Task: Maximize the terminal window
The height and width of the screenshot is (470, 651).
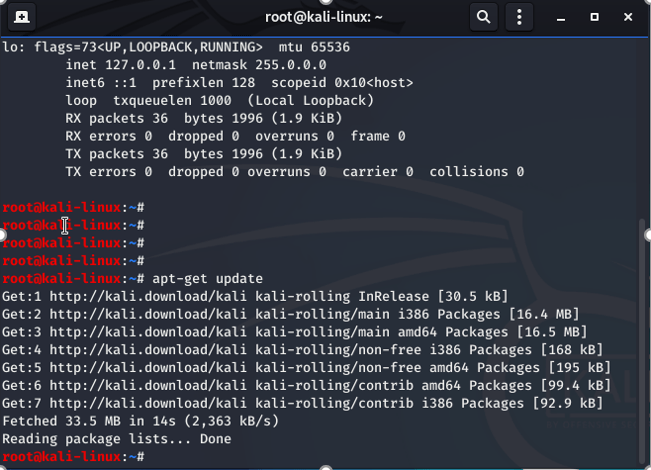Action: pyautogui.click(x=594, y=17)
